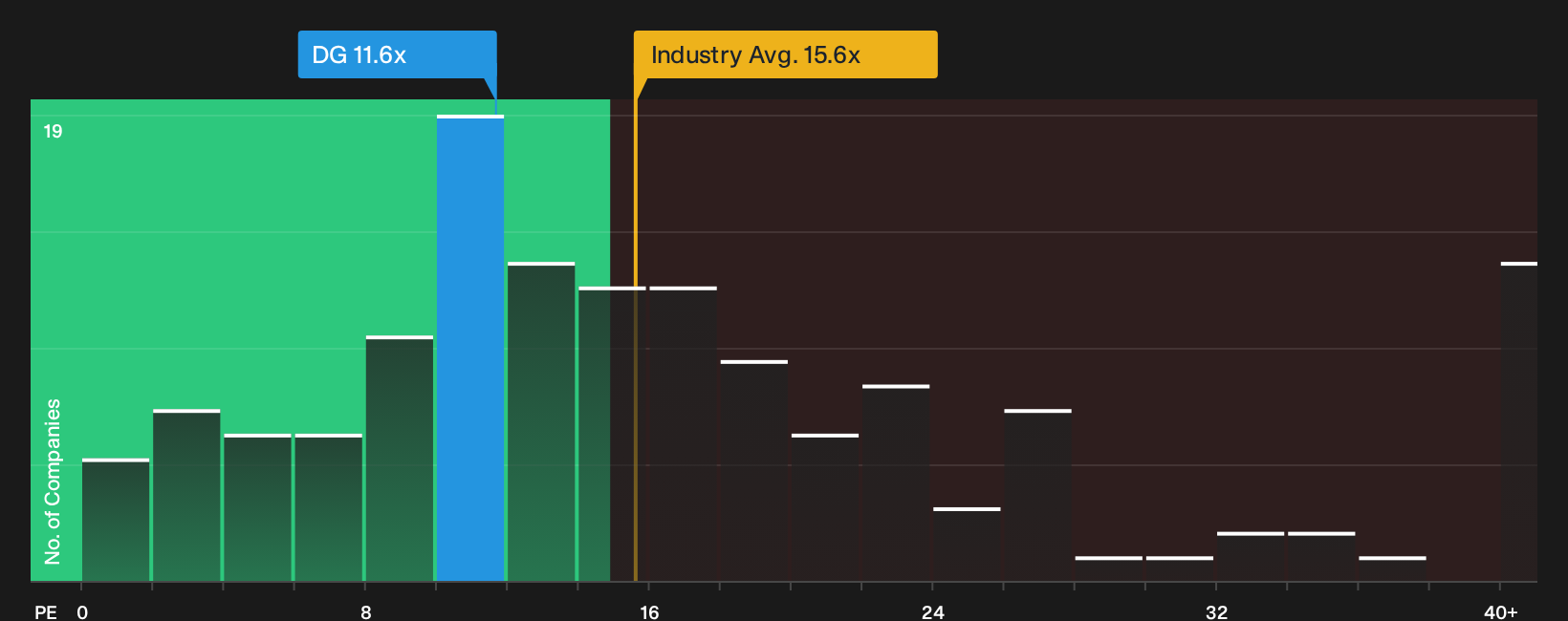Screen dimensions: 1568x621
Task: Click the x-axis value '0'
Action: (x=82, y=611)
